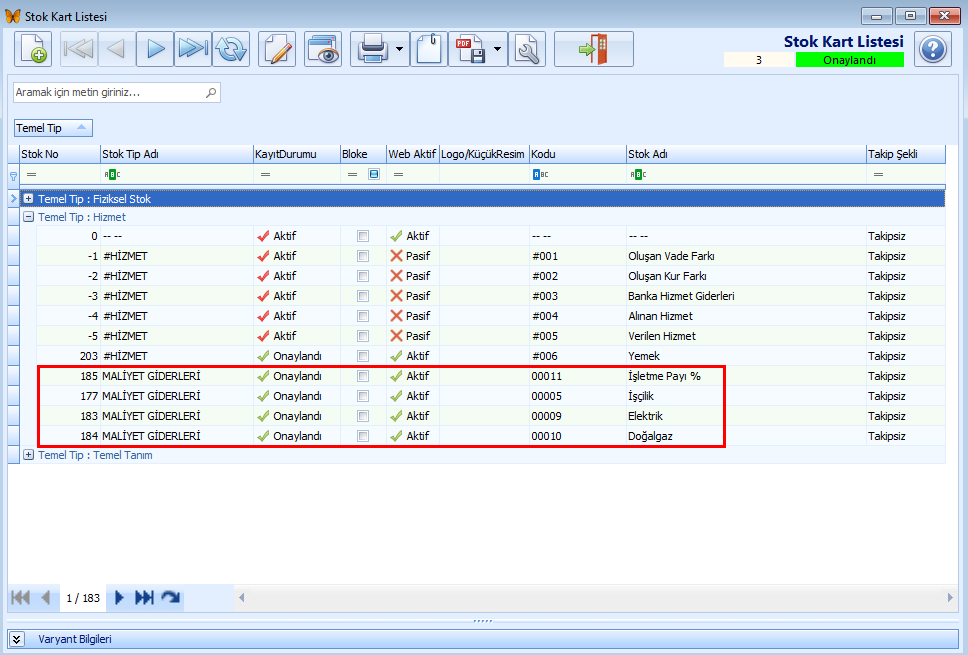Image resolution: width=968 pixels, height=655 pixels.
Task: Click the new record icon with green plus
Action: [x=33, y=49]
